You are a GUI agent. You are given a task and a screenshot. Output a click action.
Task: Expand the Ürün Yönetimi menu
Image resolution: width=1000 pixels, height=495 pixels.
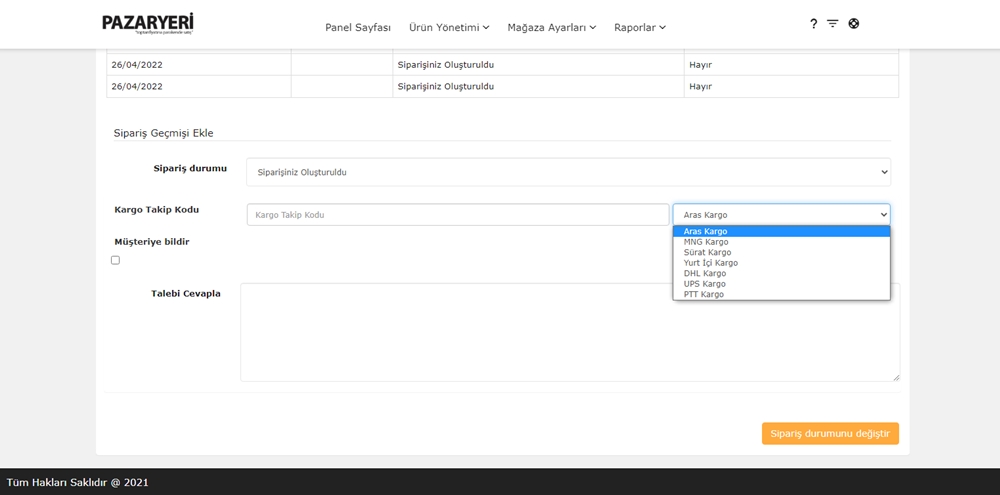(449, 27)
